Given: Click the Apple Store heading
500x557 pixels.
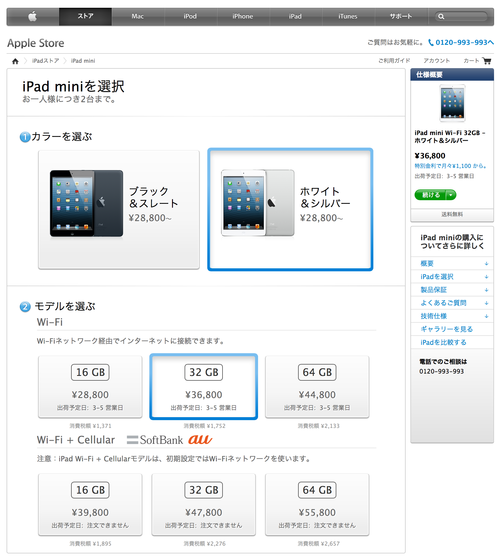Looking at the screenshot, I should pyautogui.click(x=36, y=43).
